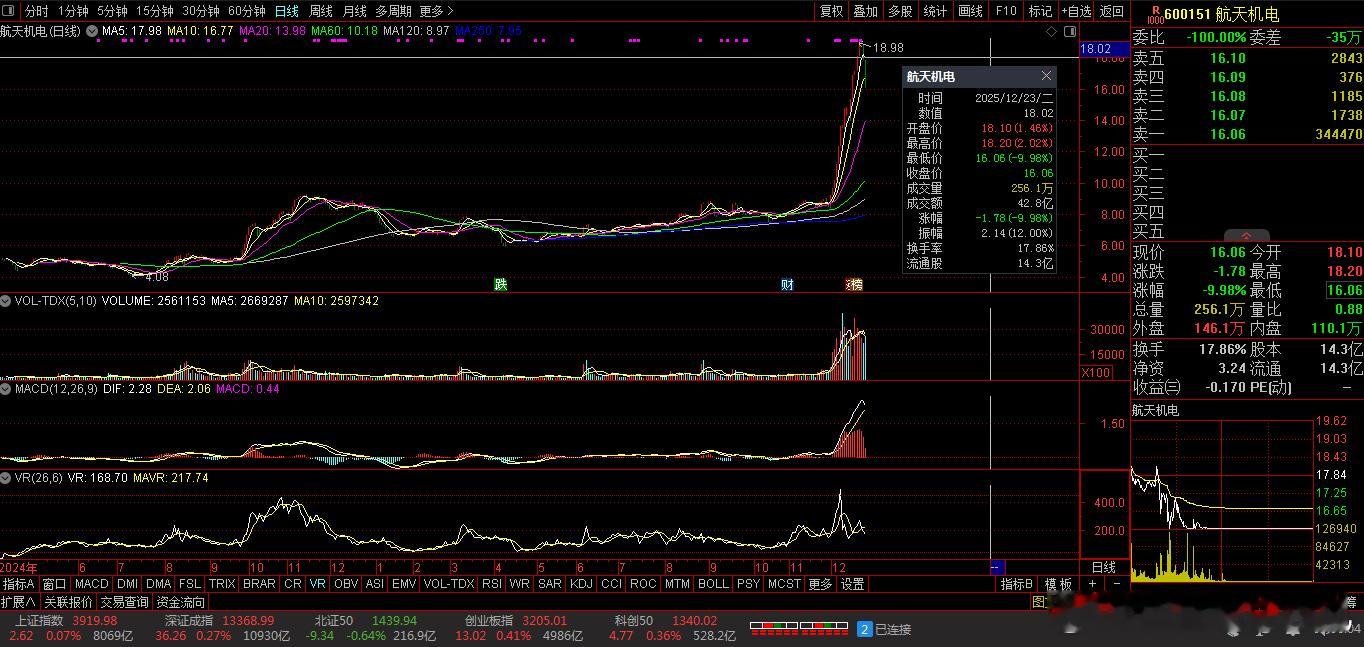Open indicator 设置 settings
1364x647 pixels.
(x=852, y=584)
